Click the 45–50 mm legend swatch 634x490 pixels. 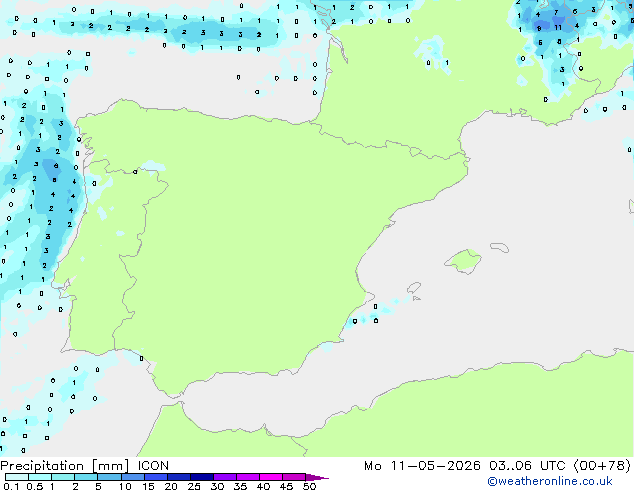294,477
